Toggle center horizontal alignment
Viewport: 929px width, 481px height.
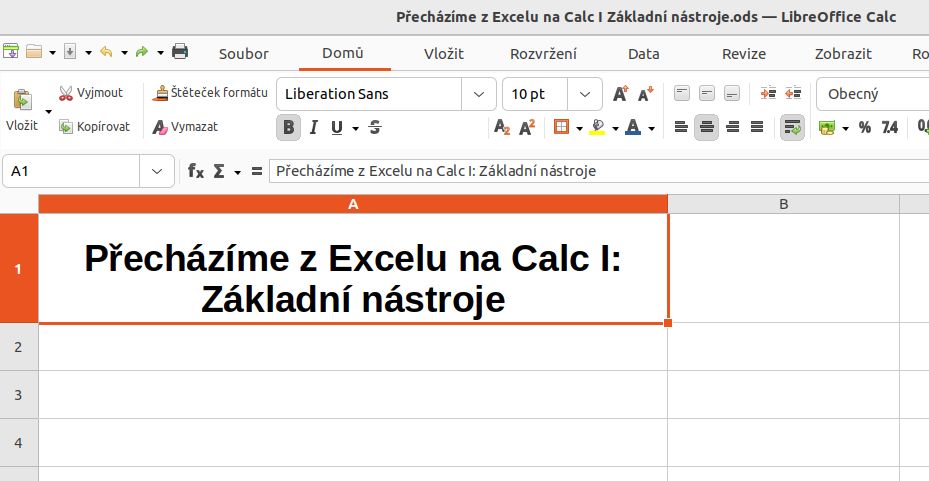click(706, 127)
